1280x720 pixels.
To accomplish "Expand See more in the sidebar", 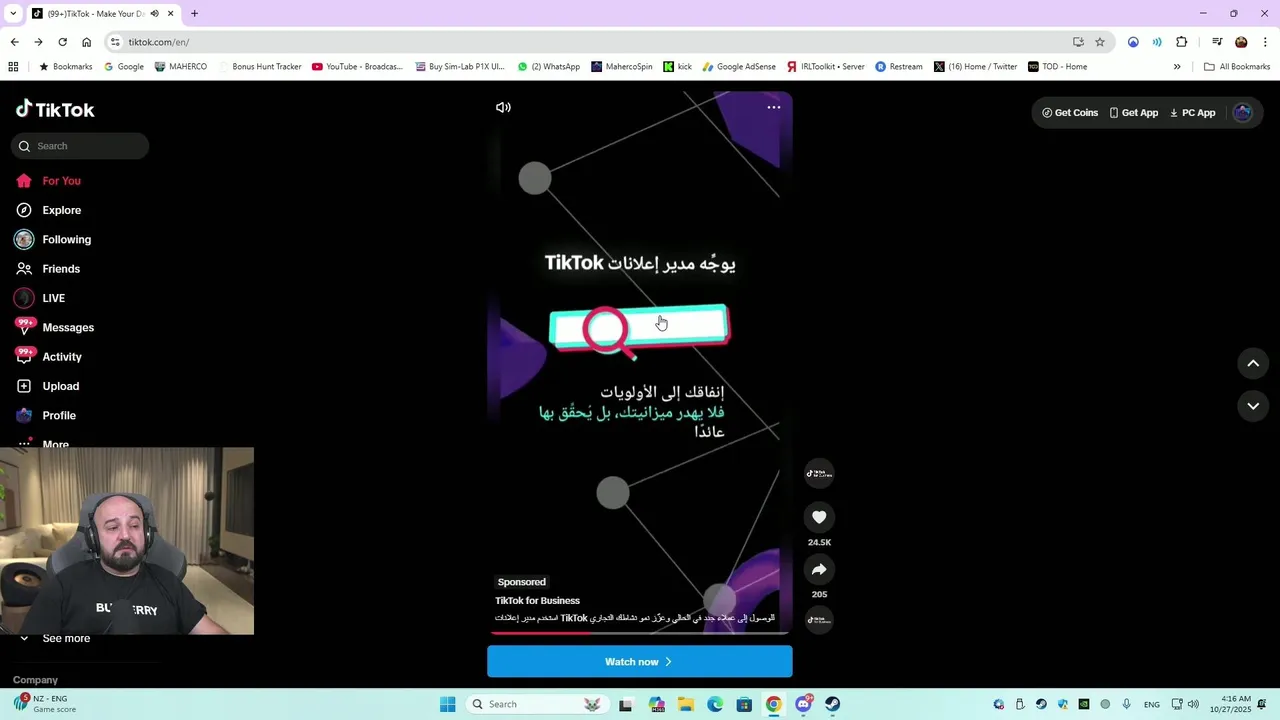I will click(66, 638).
